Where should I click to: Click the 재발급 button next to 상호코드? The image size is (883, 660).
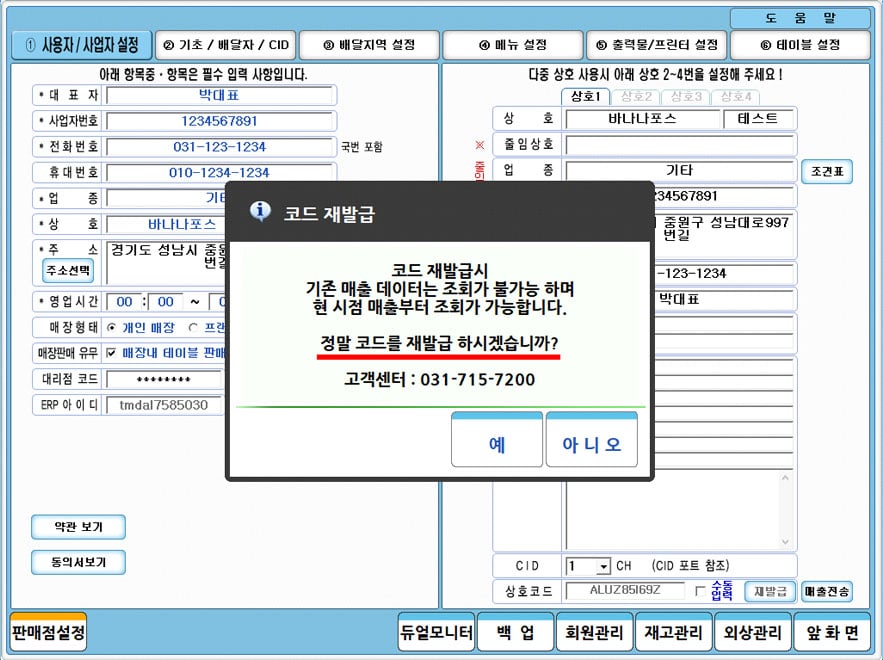[770, 591]
